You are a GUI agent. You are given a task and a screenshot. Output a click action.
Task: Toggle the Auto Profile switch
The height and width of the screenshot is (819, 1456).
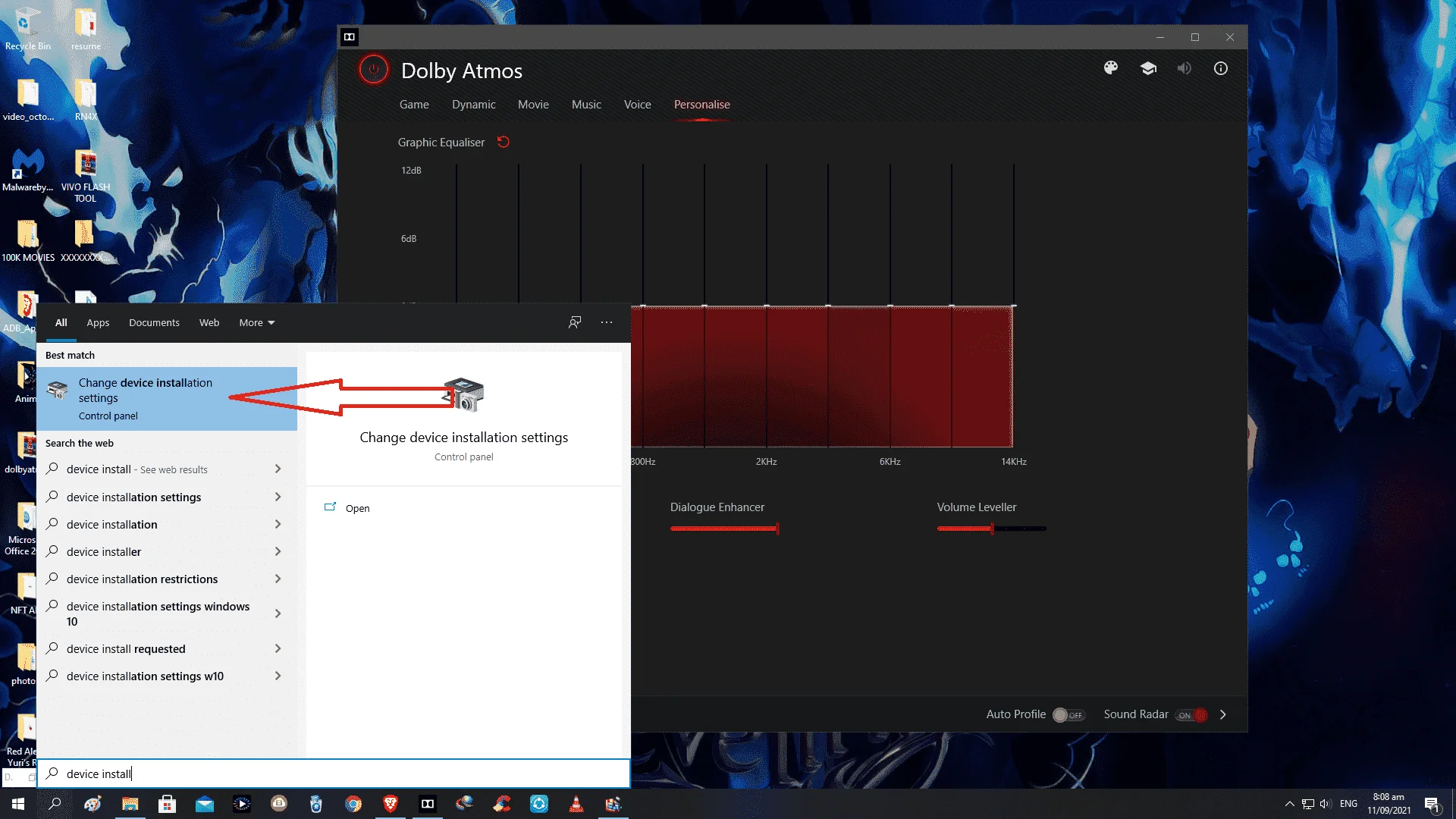pyautogui.click(x=1068, y=714)
